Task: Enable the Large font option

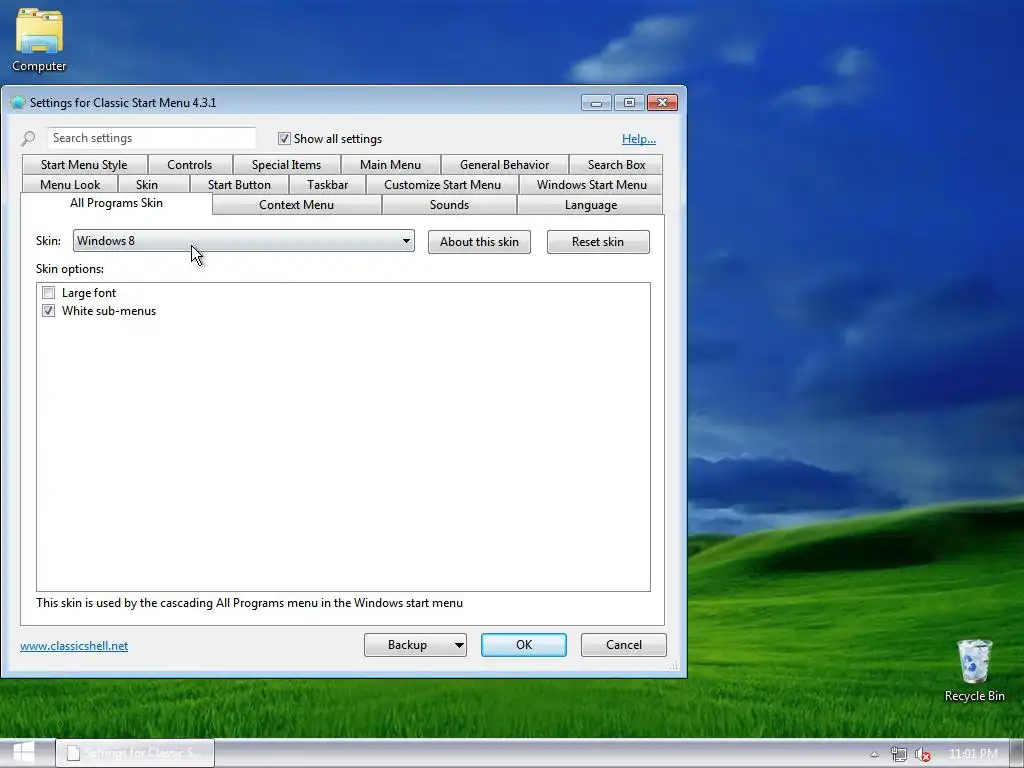Action: coord(48,293)
